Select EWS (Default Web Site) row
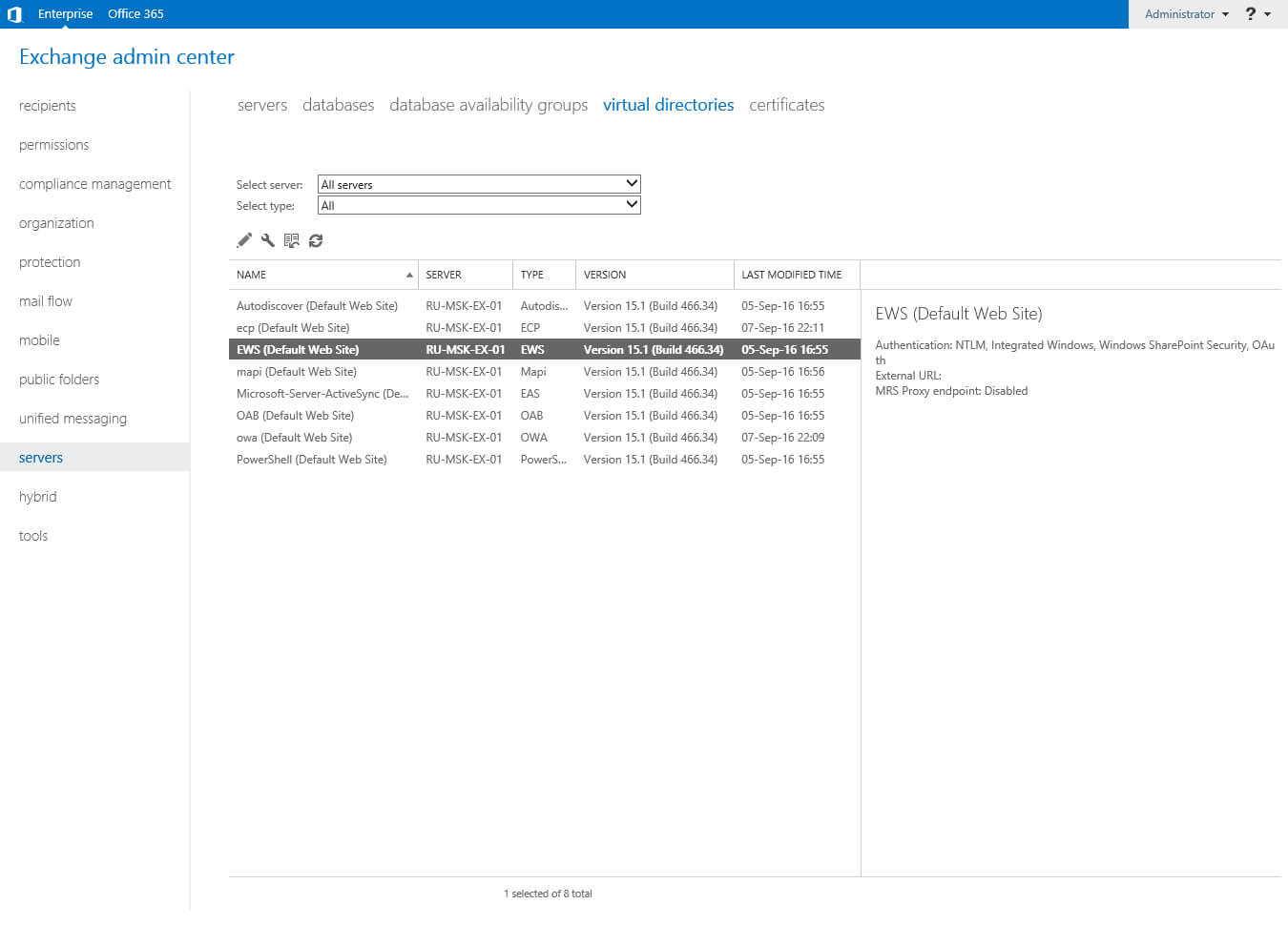Viewport: 1288px width, 925px height. click(545, 350)
